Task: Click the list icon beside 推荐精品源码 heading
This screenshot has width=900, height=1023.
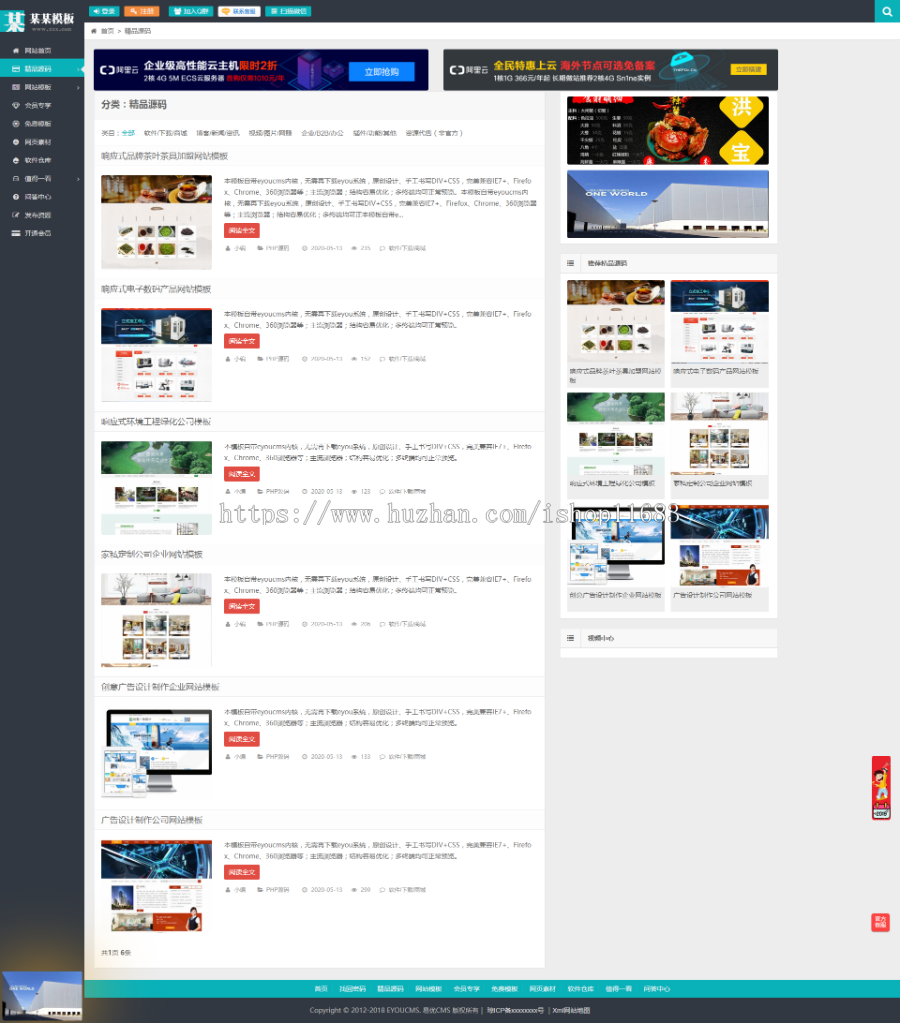Action: [570, 263]
